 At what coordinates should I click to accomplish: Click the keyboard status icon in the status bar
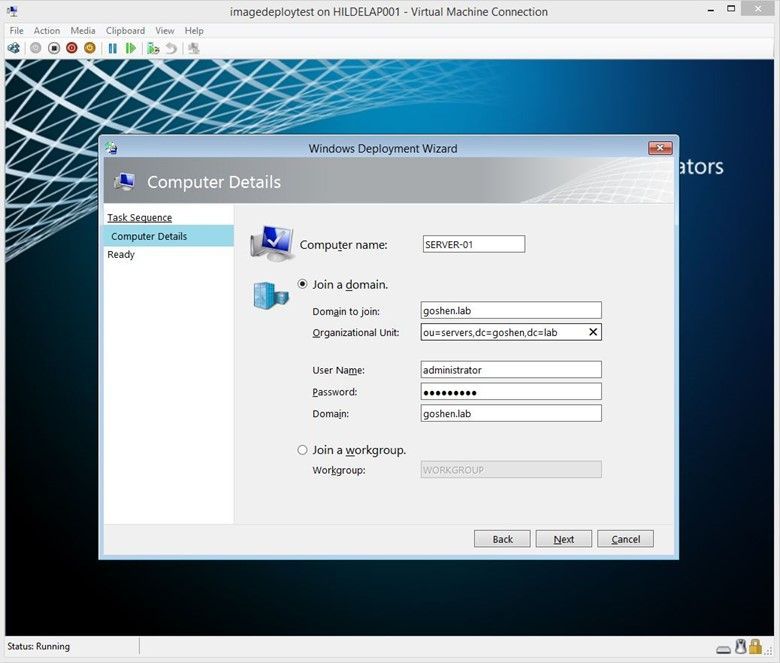click(x=724, y=649)
